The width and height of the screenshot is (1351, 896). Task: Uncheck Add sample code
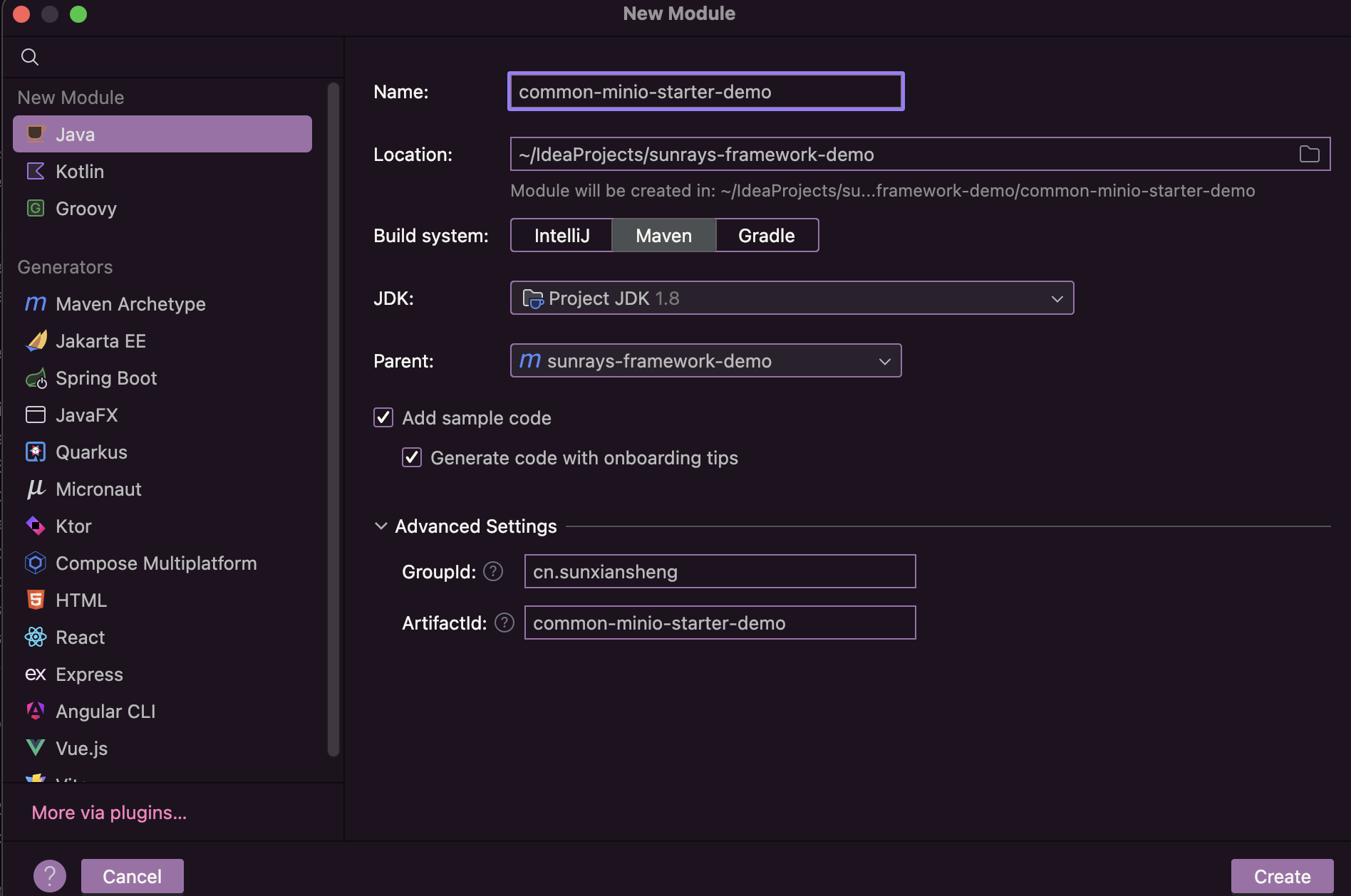pyautogui.click(x=383, y=417)
